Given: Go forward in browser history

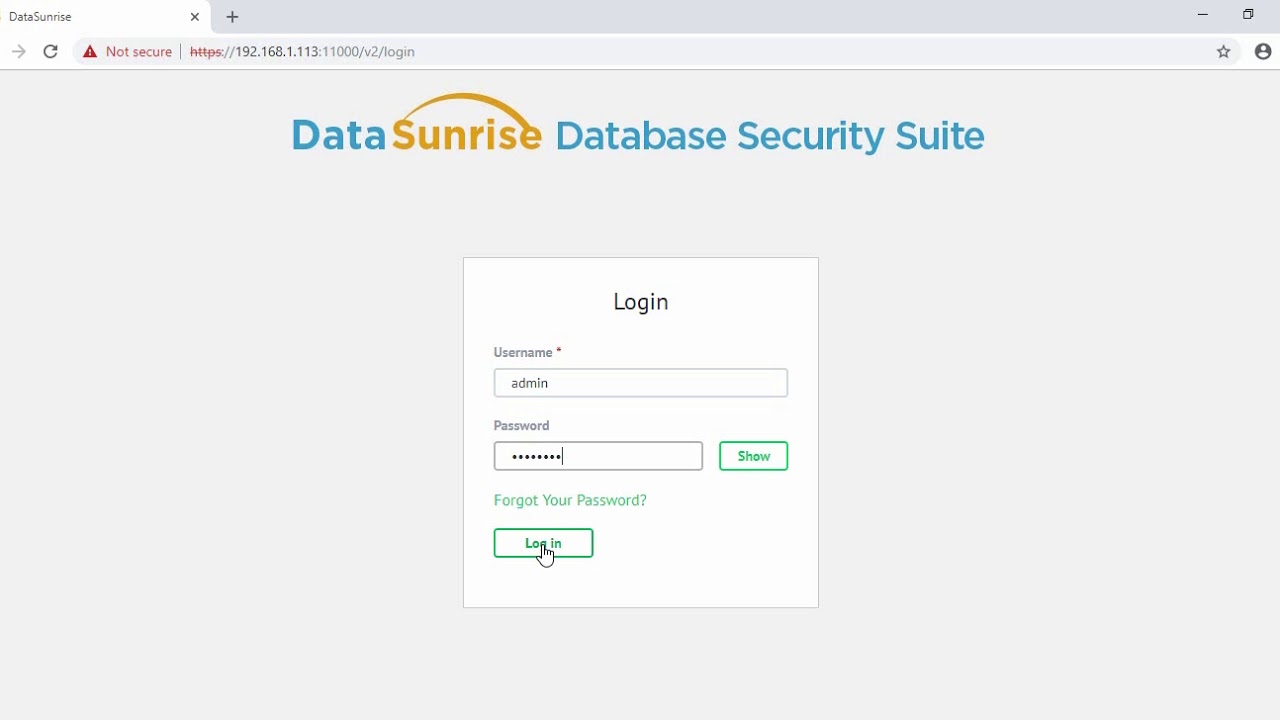Looking at the screenshot, I should pos(18,51).
